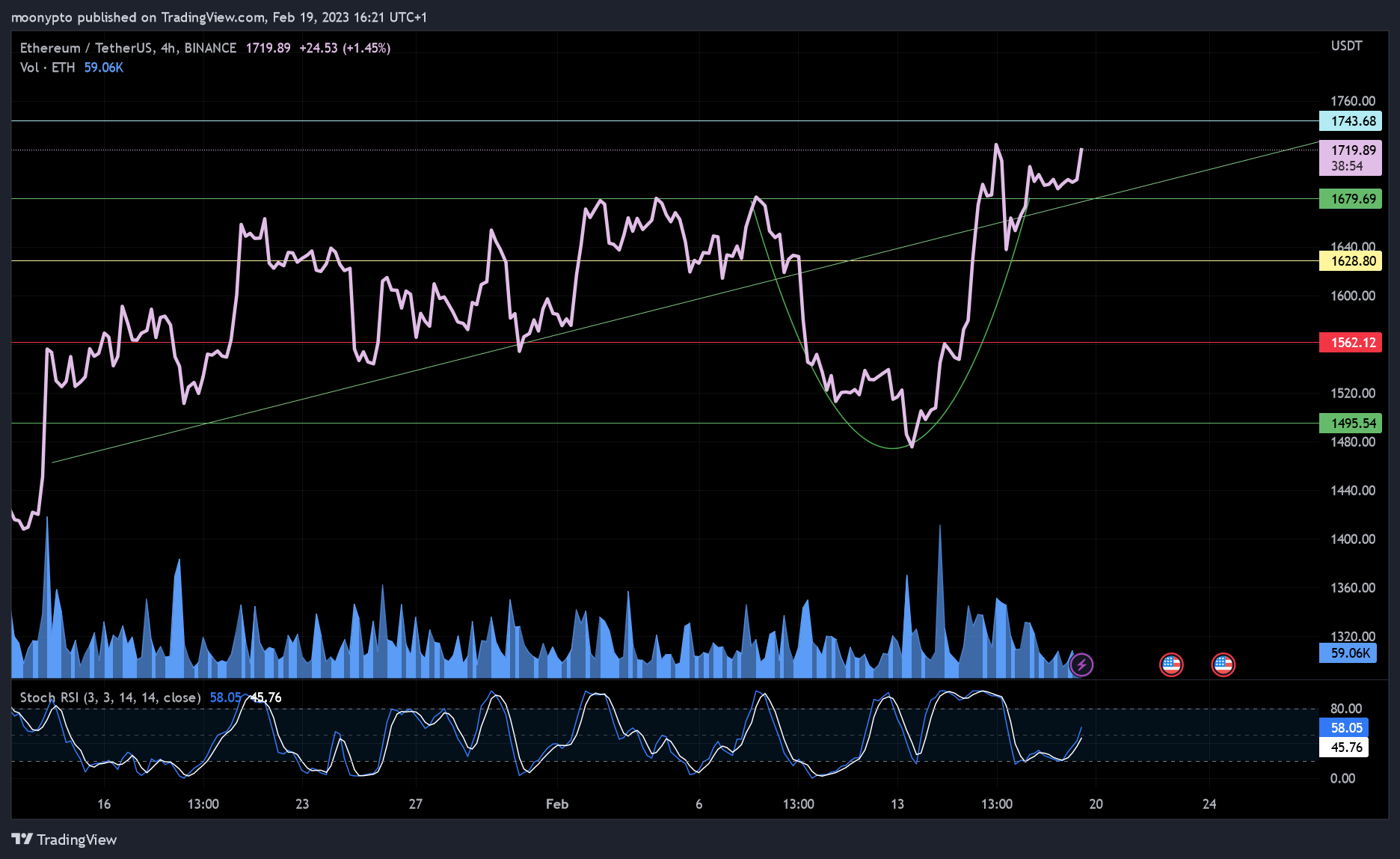Click the 1760.00 price axis tick
Viewport: 1400px width, 859px height.
click(1353, 101)
